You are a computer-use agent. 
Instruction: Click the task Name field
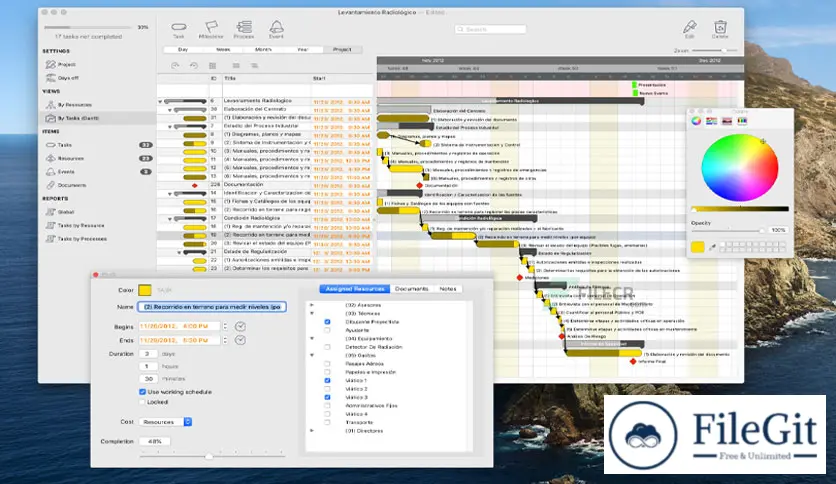(212, 306)
